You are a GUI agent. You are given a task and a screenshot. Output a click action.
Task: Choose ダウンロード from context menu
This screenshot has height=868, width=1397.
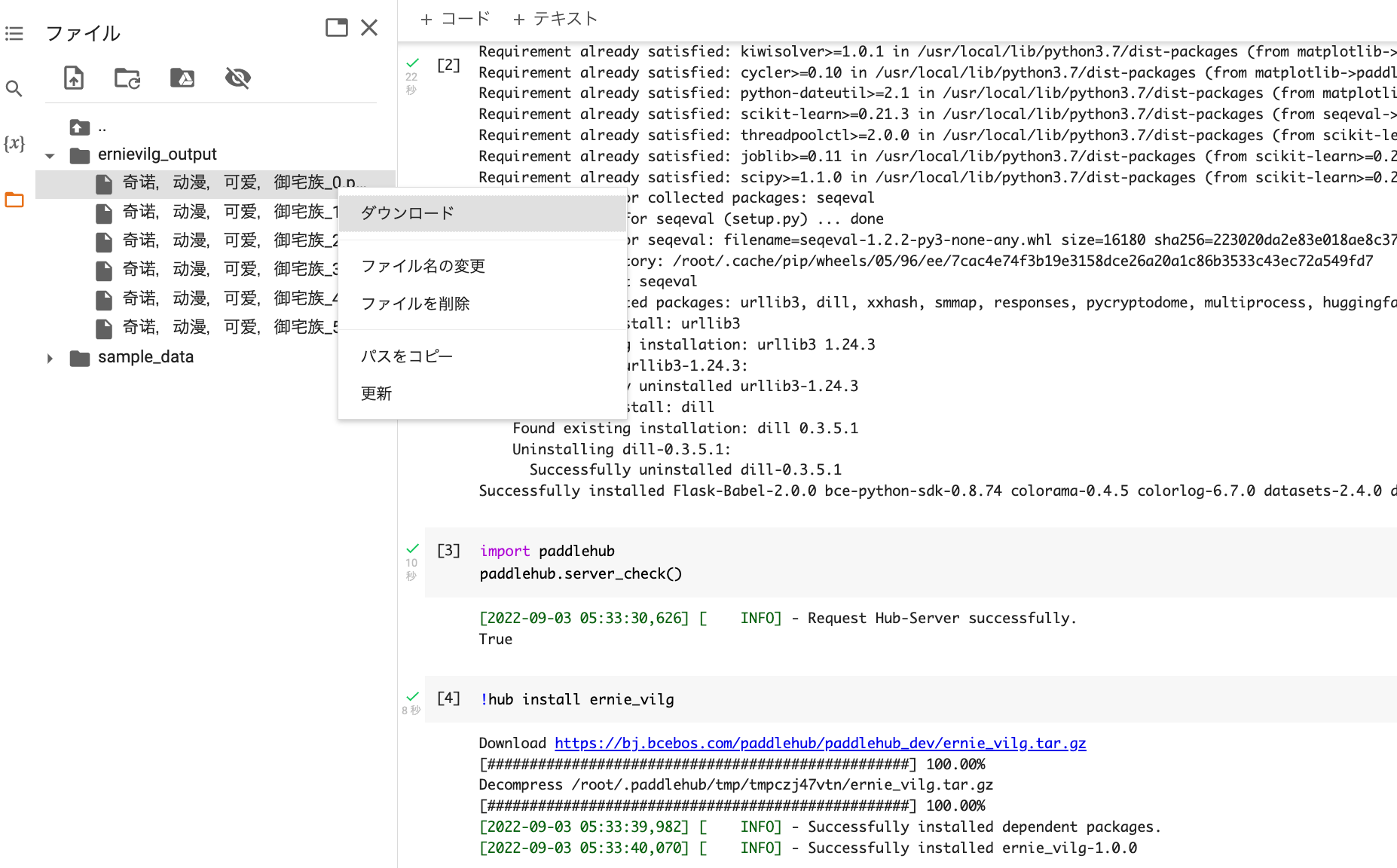pos(482,213)
